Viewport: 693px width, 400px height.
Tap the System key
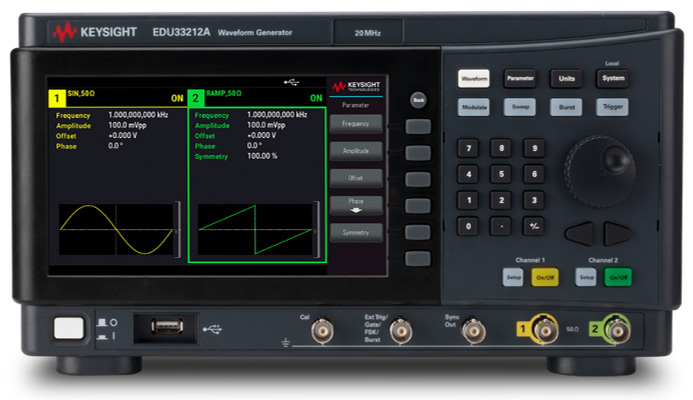pos(613,78)
